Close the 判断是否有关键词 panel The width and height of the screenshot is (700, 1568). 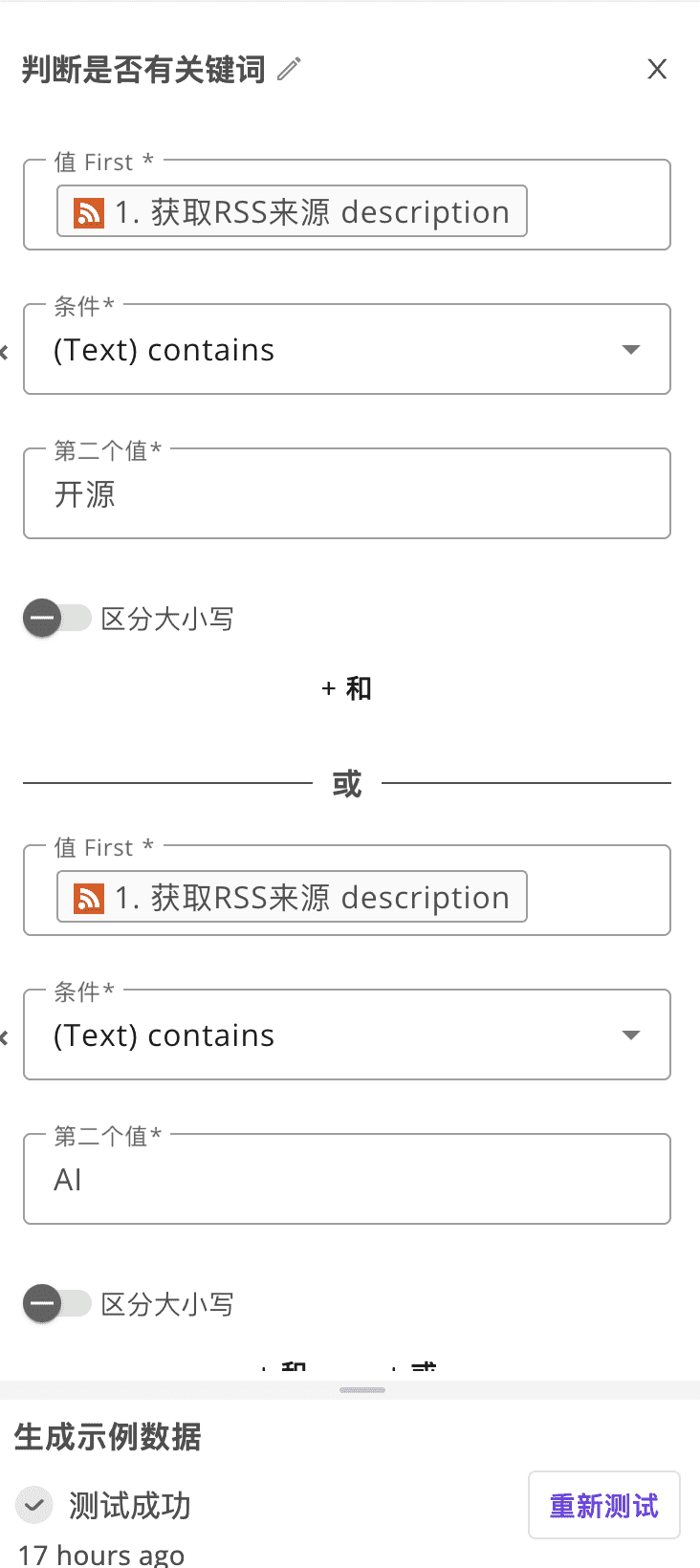[x=657, y=69]
